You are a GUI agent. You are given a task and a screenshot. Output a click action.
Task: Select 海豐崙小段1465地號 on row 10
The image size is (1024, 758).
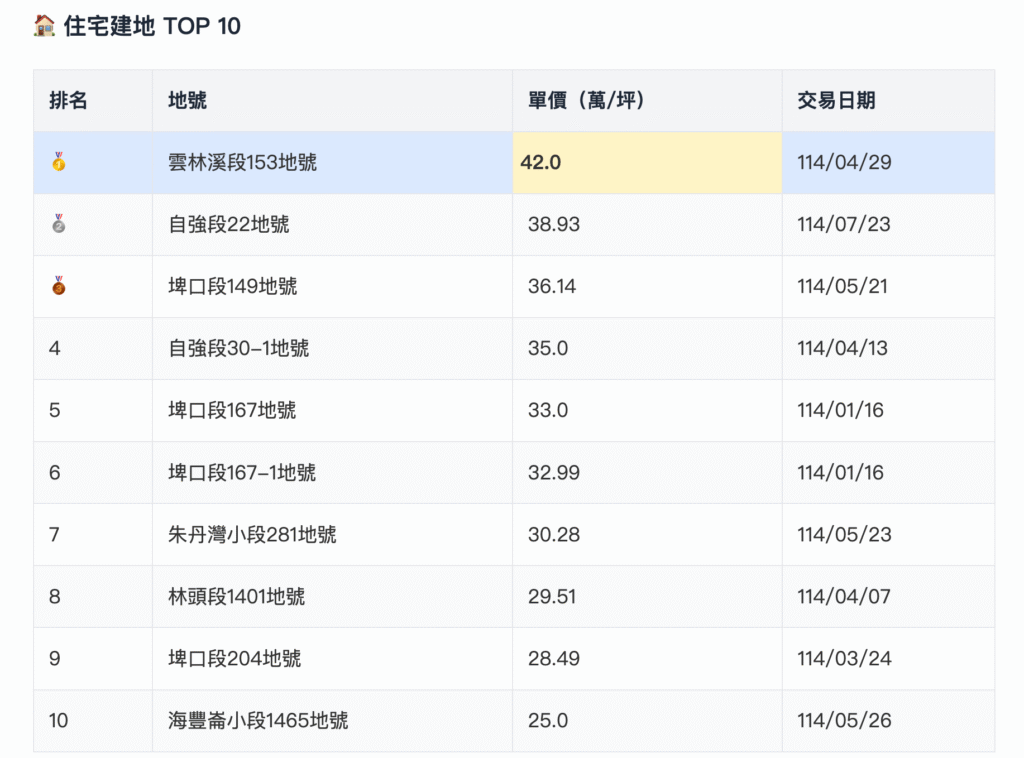tap(258, 720)
